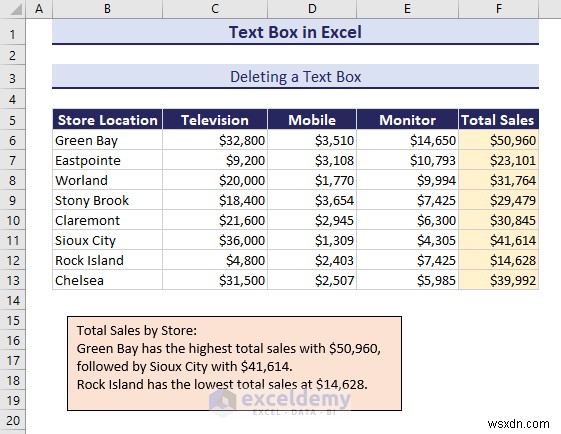This screenshot has width=561, height=434.
Task: Select the $39,992 Total Sales cell
Action: (498, 280)
